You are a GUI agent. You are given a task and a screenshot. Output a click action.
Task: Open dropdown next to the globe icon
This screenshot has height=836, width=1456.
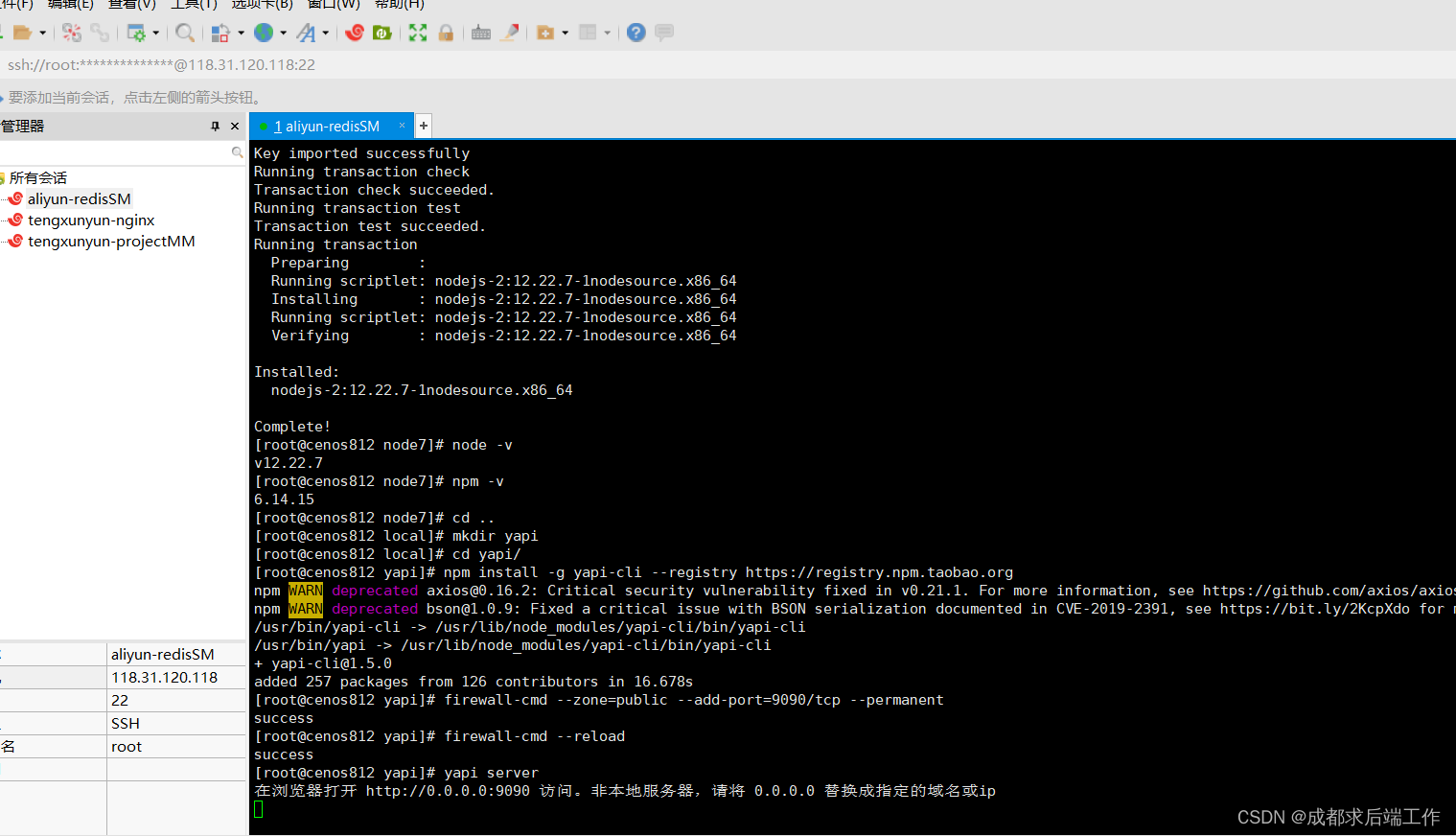pos(282,32)
